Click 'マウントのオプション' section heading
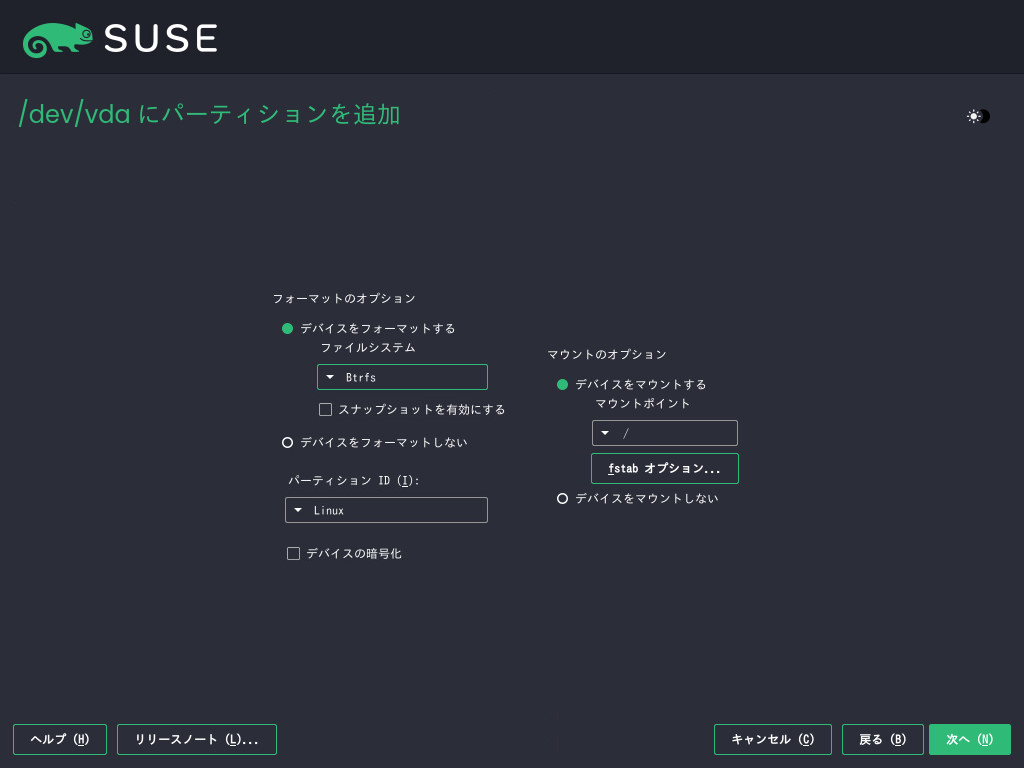1024x768 pixels. (x=607, y=355)
